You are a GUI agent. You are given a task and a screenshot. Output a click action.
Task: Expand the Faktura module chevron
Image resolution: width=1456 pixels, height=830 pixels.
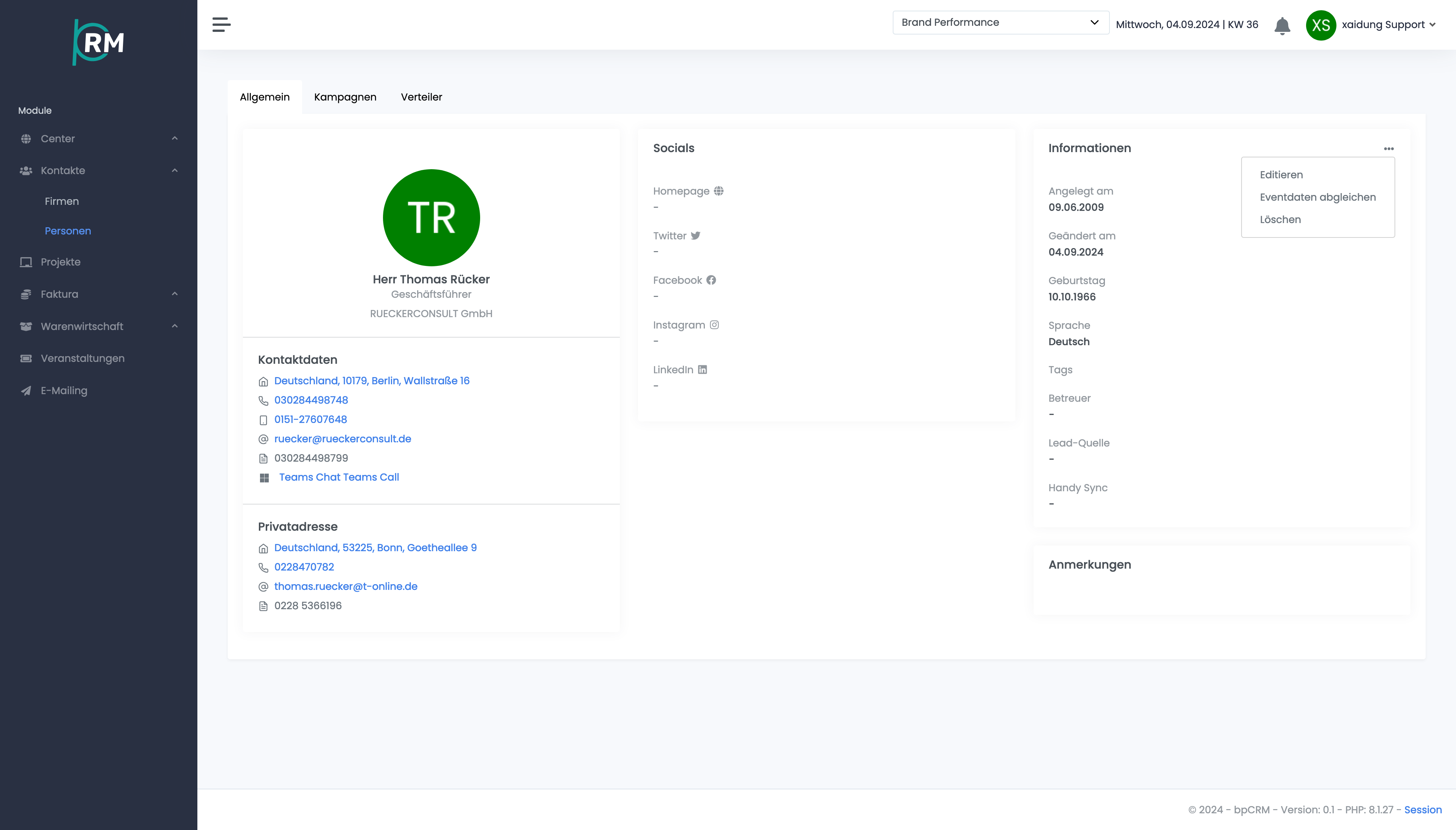click(175, 294)
